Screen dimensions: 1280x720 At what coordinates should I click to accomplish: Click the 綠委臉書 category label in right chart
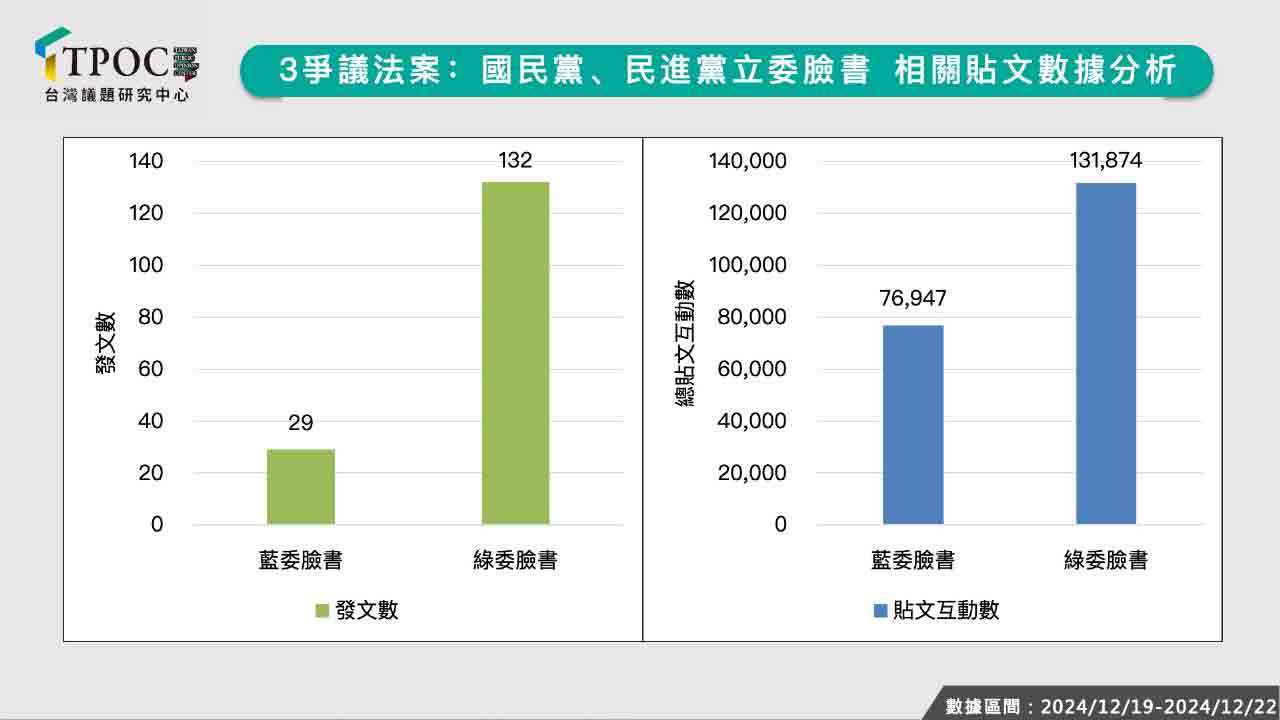(1106, 560)
